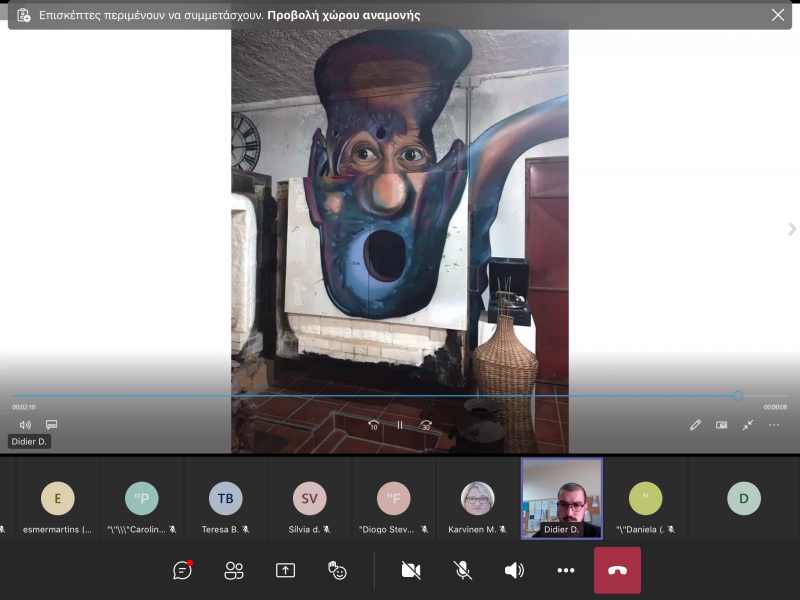Show the participants list
The width and height of the screenshot is (800, 600).
coord(234,570)
